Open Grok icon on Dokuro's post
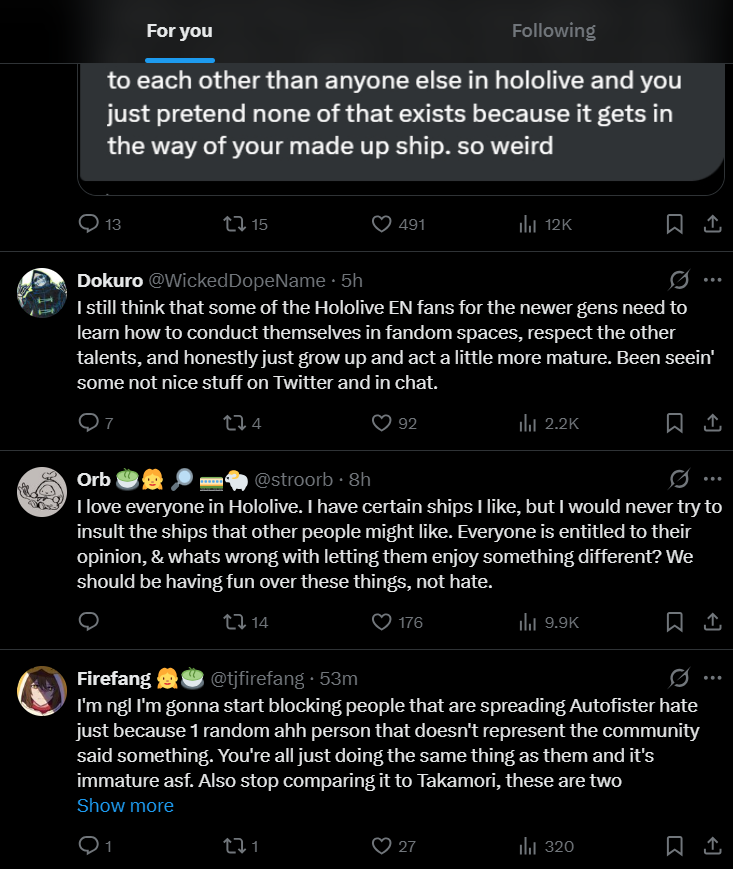This screenshot has height=869, width=733. 679,280
